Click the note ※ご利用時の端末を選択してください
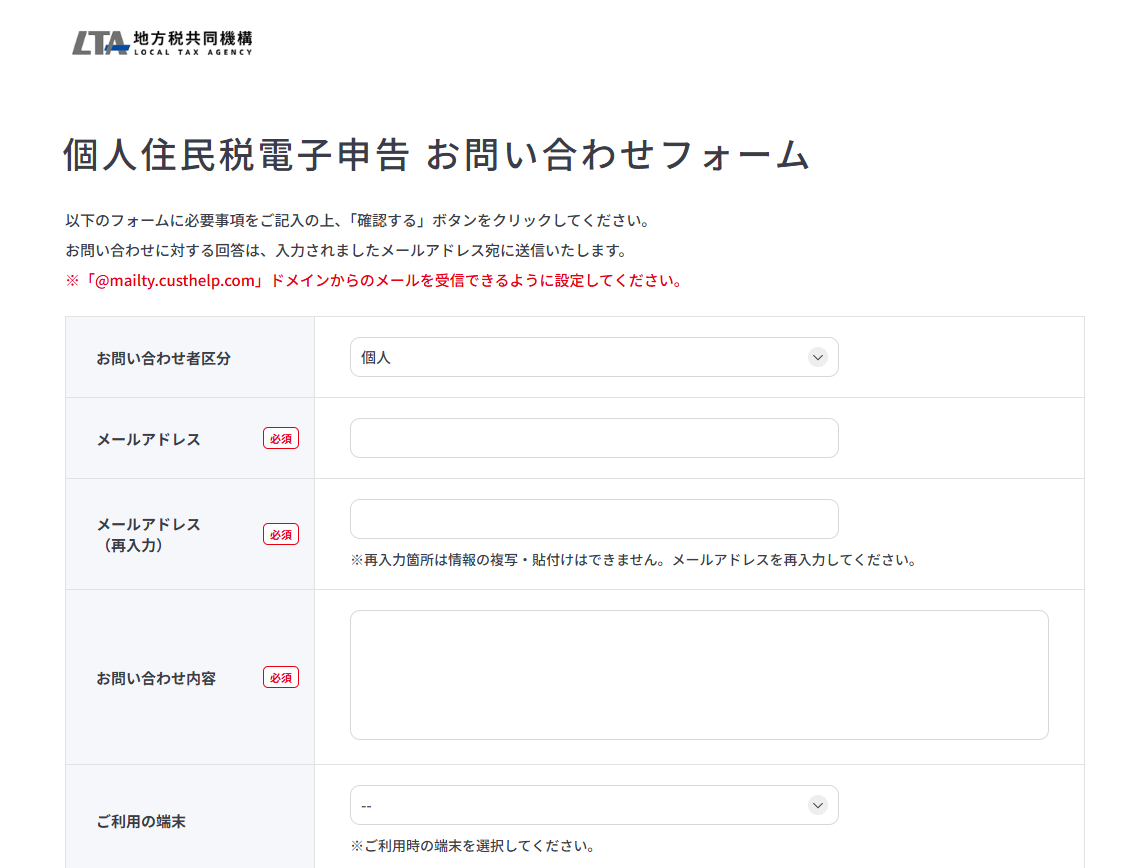The height and width of the screenshot is (868, 1127). click(x=473, y=846)
